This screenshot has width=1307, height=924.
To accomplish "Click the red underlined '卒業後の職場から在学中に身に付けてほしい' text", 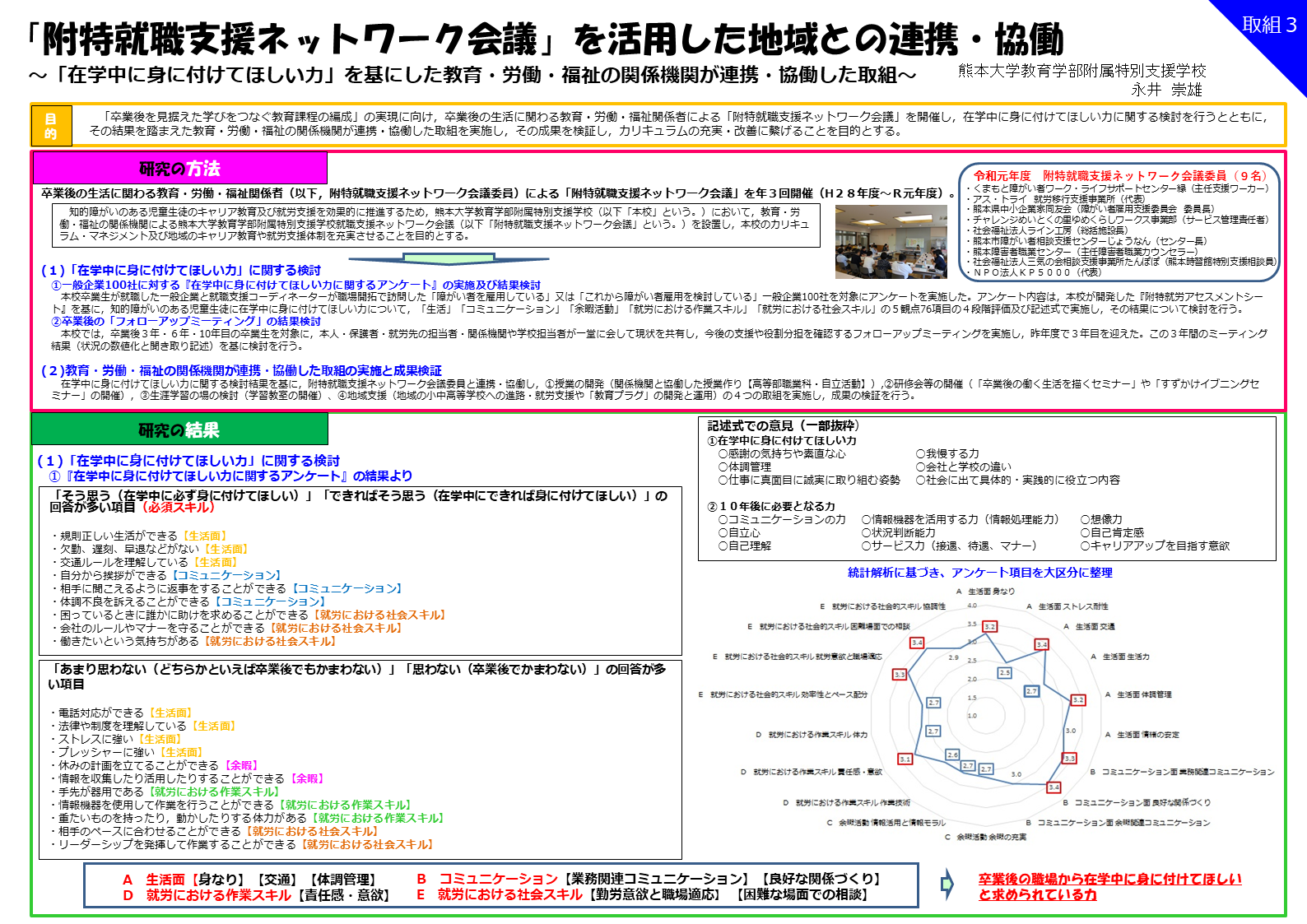I will coord(1109,879).
